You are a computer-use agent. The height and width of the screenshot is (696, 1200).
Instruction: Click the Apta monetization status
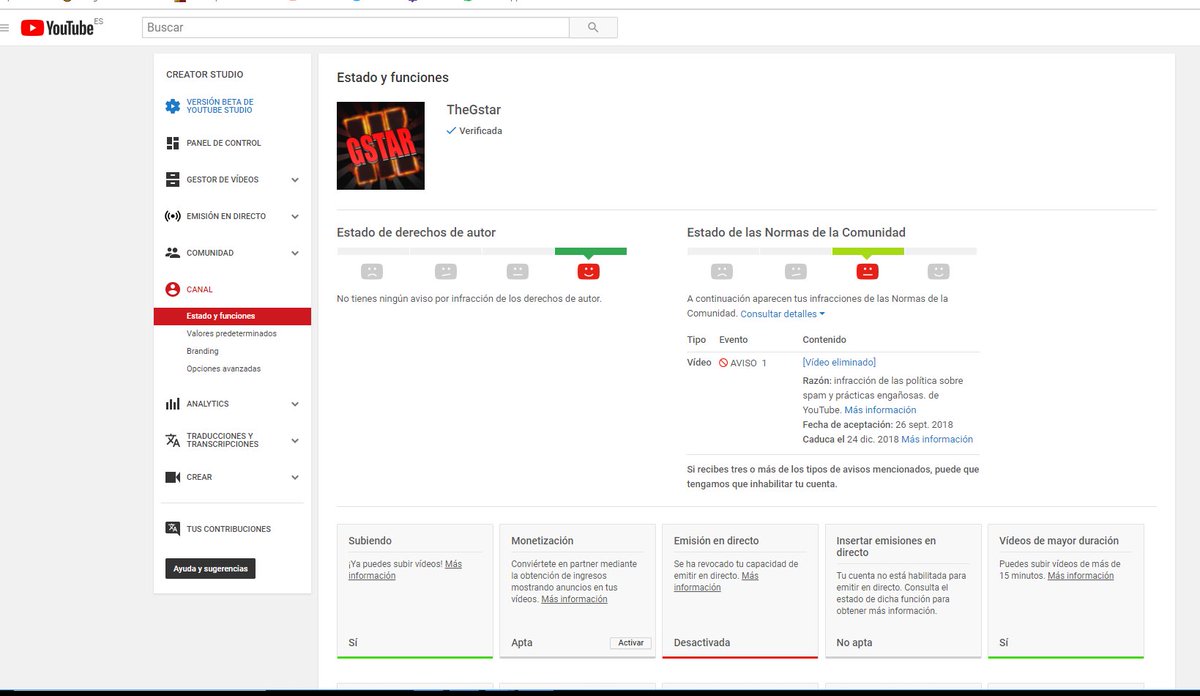[x=521, y=643]
